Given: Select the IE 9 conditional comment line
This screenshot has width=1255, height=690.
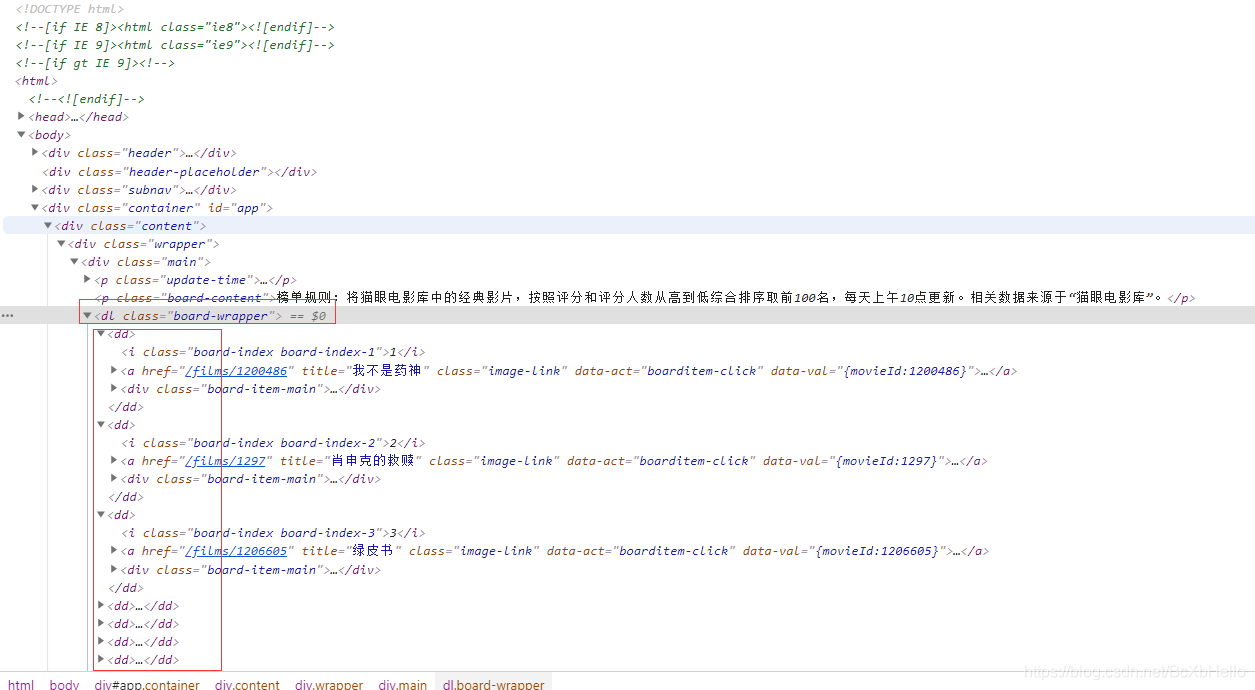Looking at the screenshot, I should pos(175,45).
